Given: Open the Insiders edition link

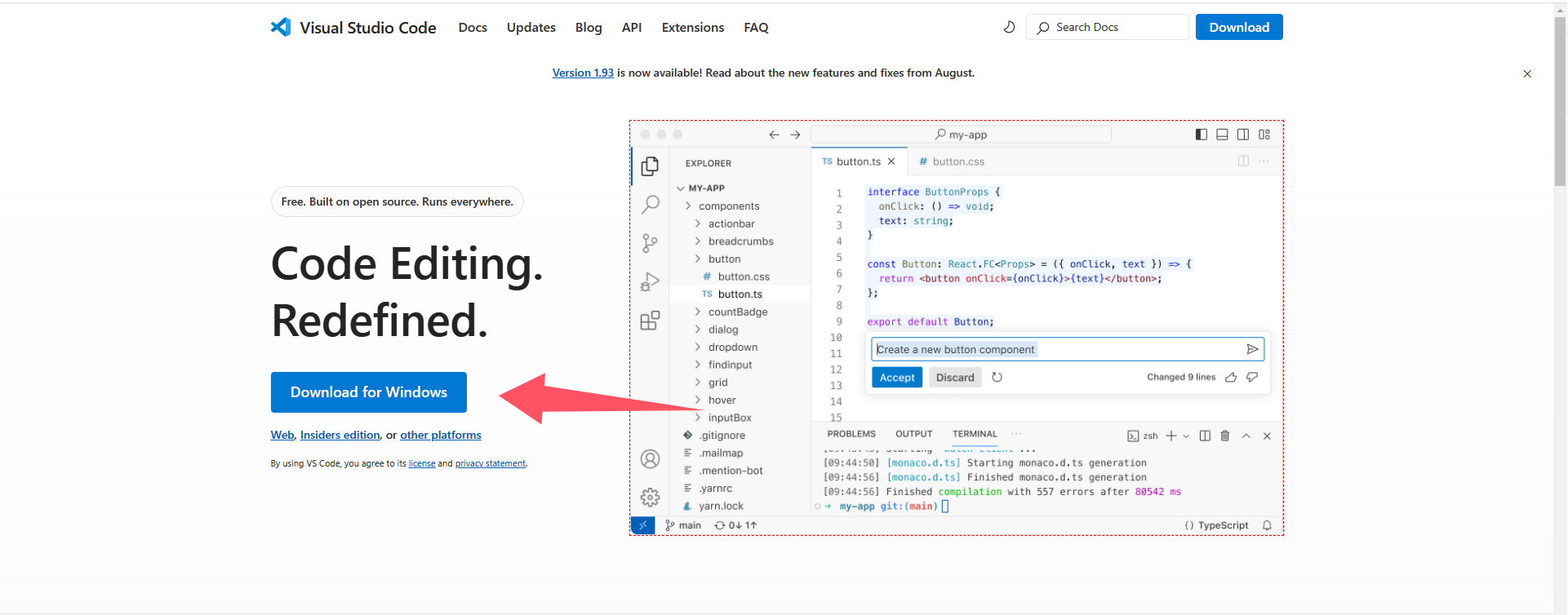Looking at the screenshot, I should (x=340, y=435).
